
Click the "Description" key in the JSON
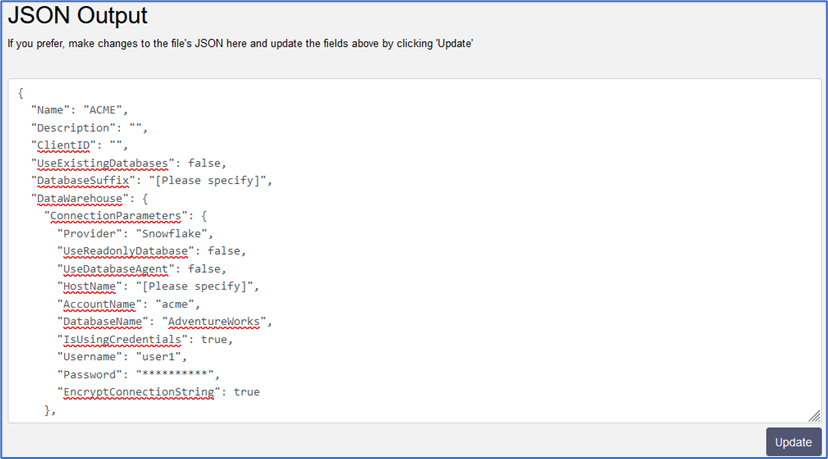[x=72, y=128]
